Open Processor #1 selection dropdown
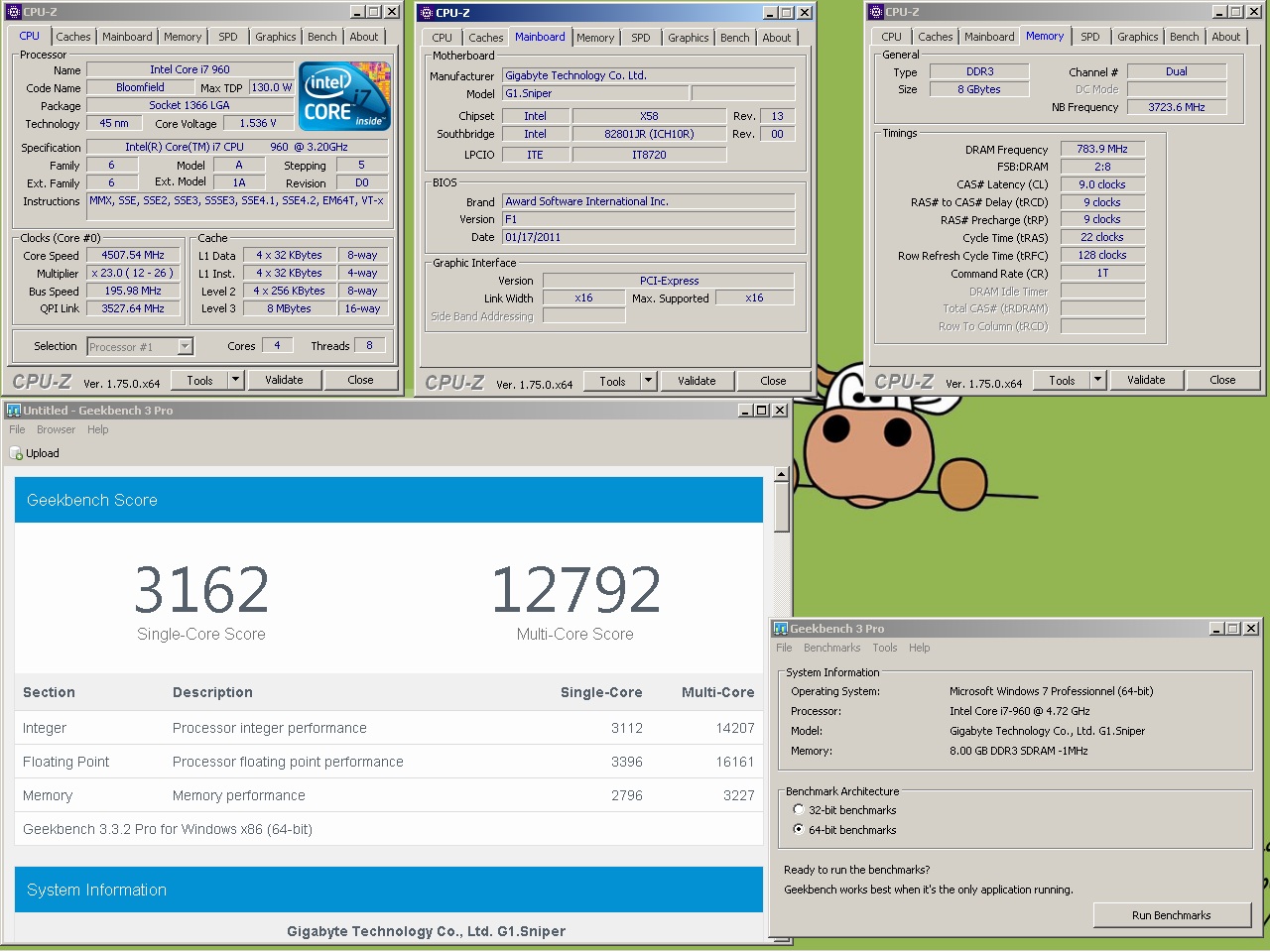This screenshot has width=1270, height=952. tap(185, 346)
